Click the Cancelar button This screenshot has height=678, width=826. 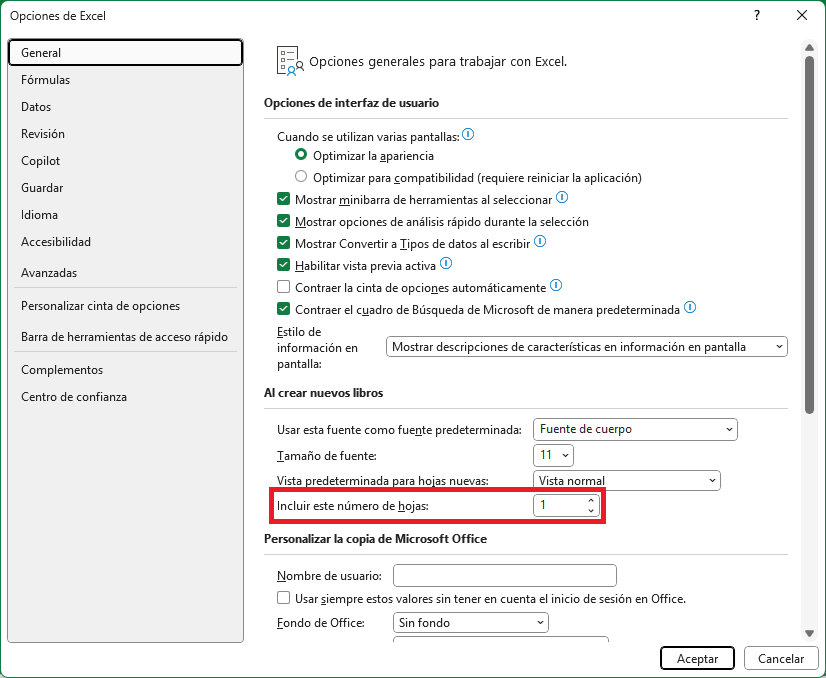(781, 658)
